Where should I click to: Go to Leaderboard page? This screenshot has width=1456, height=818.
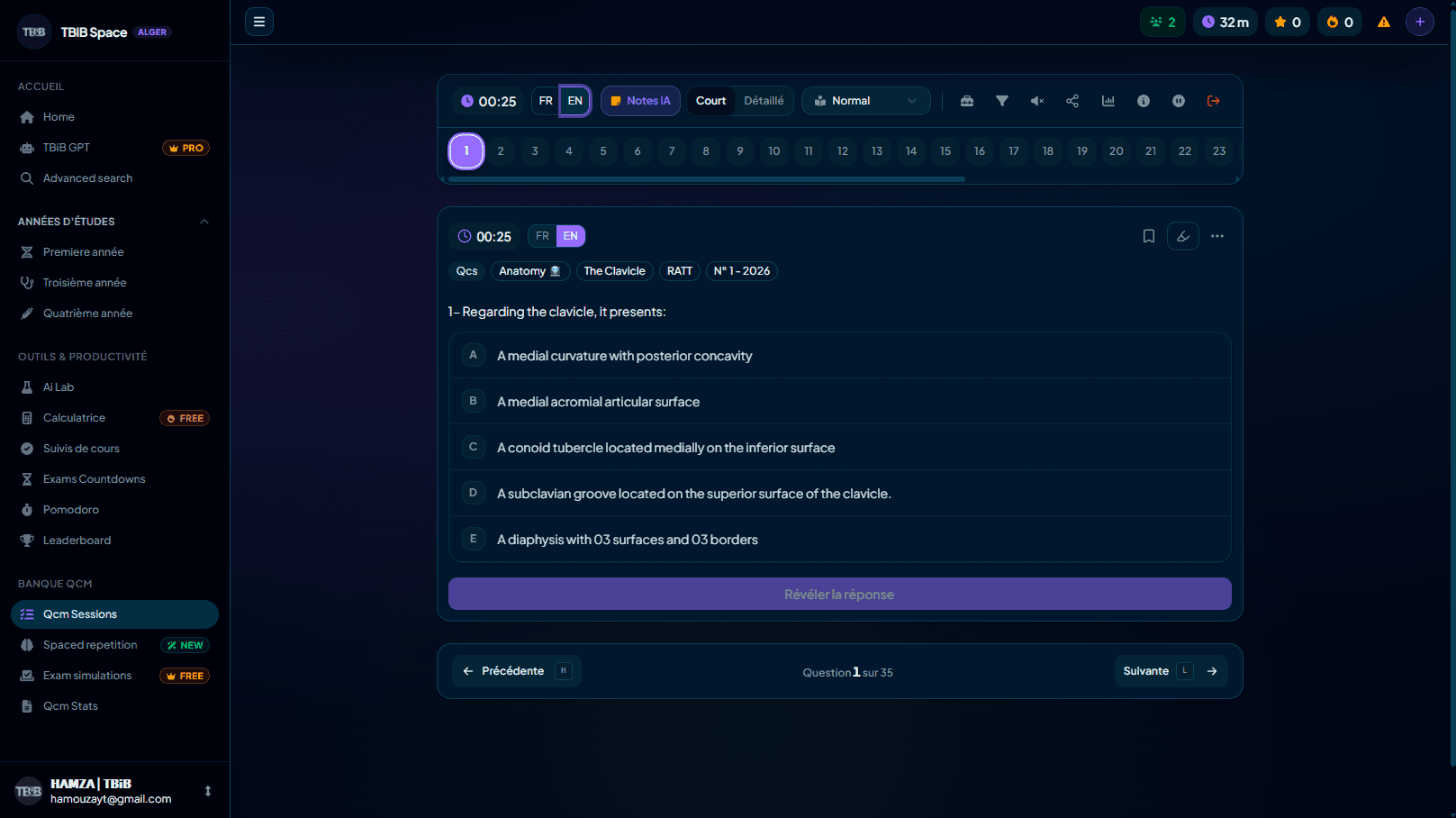114,541
